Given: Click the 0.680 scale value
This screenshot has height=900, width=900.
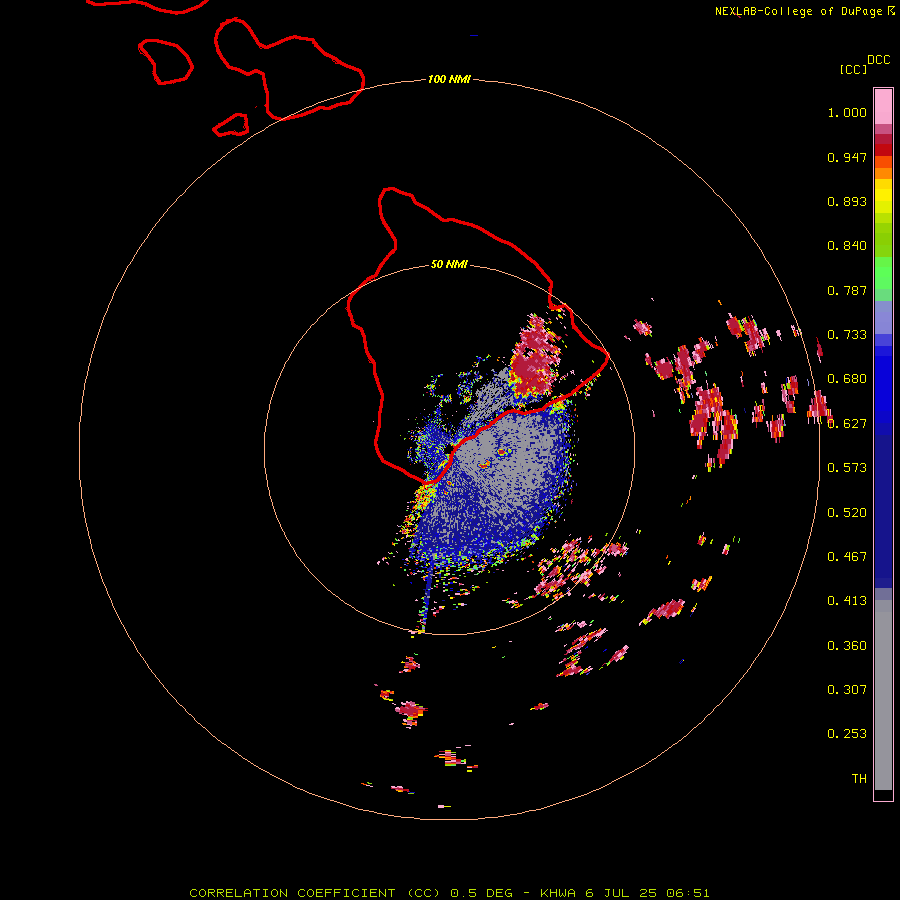Looking at the screenshot, I should [847, 379].
